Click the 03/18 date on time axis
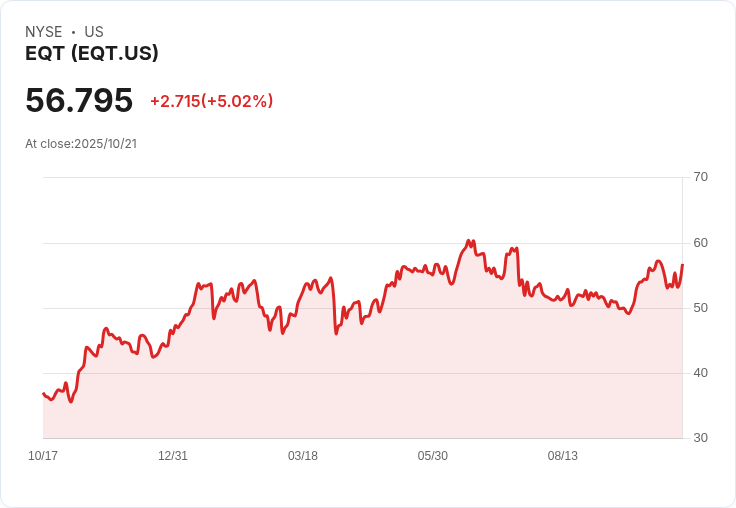 coord(303,456)
